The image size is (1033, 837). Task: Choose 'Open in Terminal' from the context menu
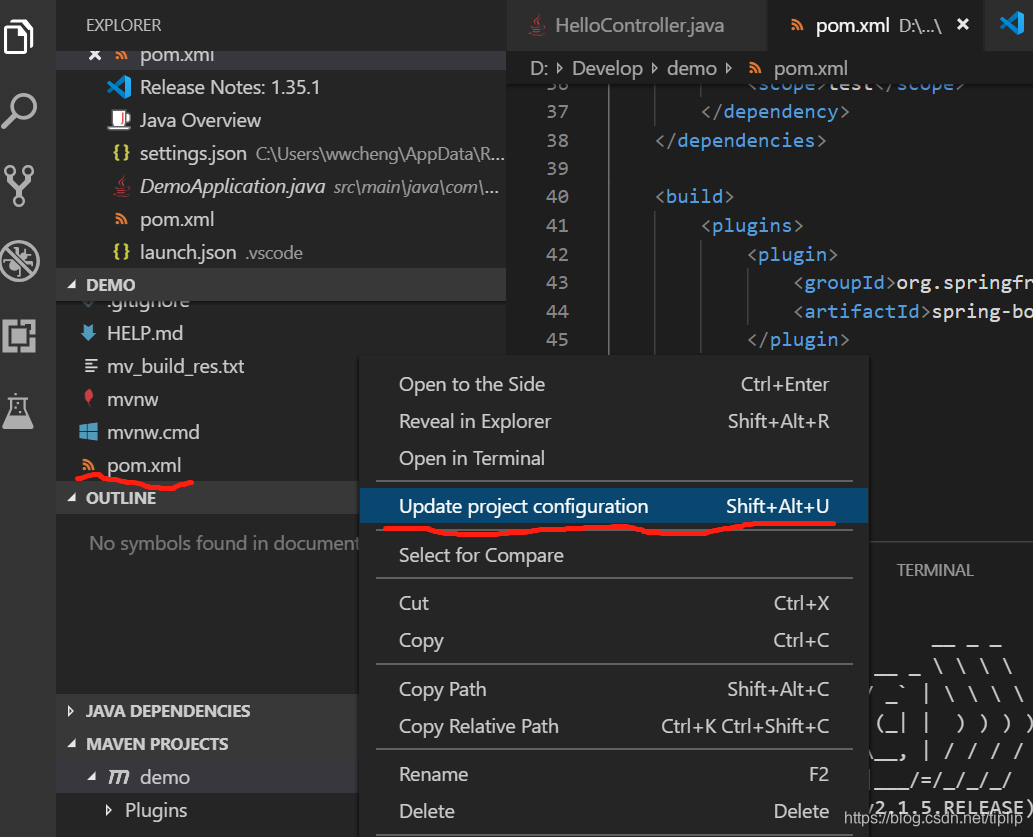pos(471,459)
